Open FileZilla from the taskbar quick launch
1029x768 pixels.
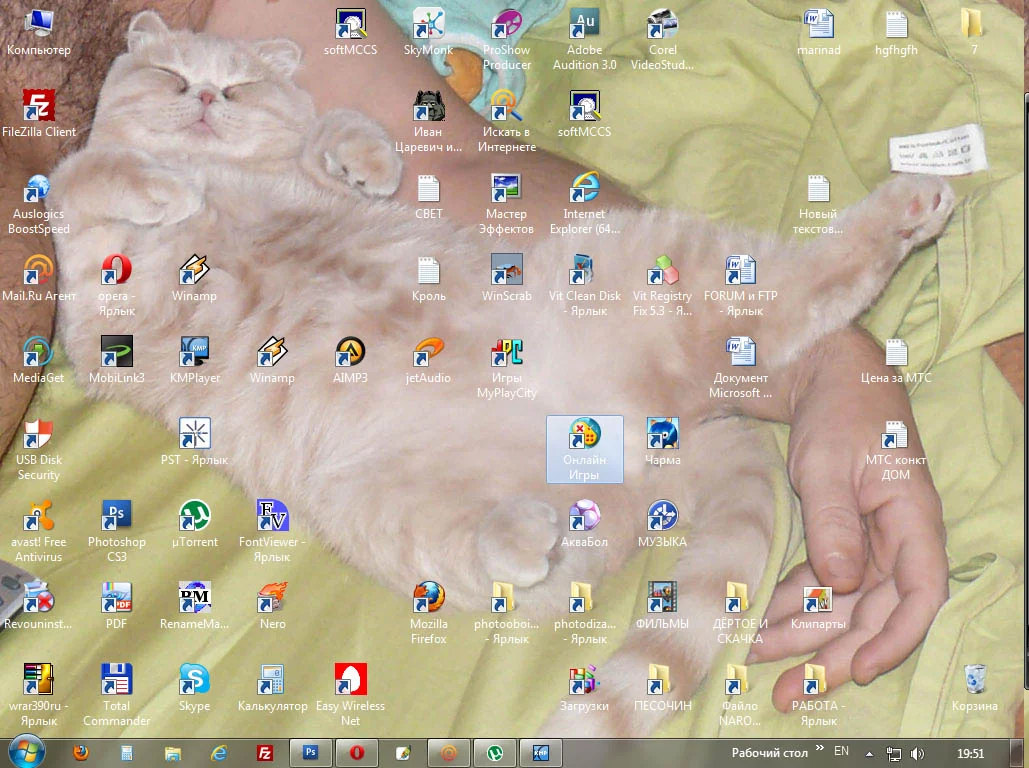[264, 753]
